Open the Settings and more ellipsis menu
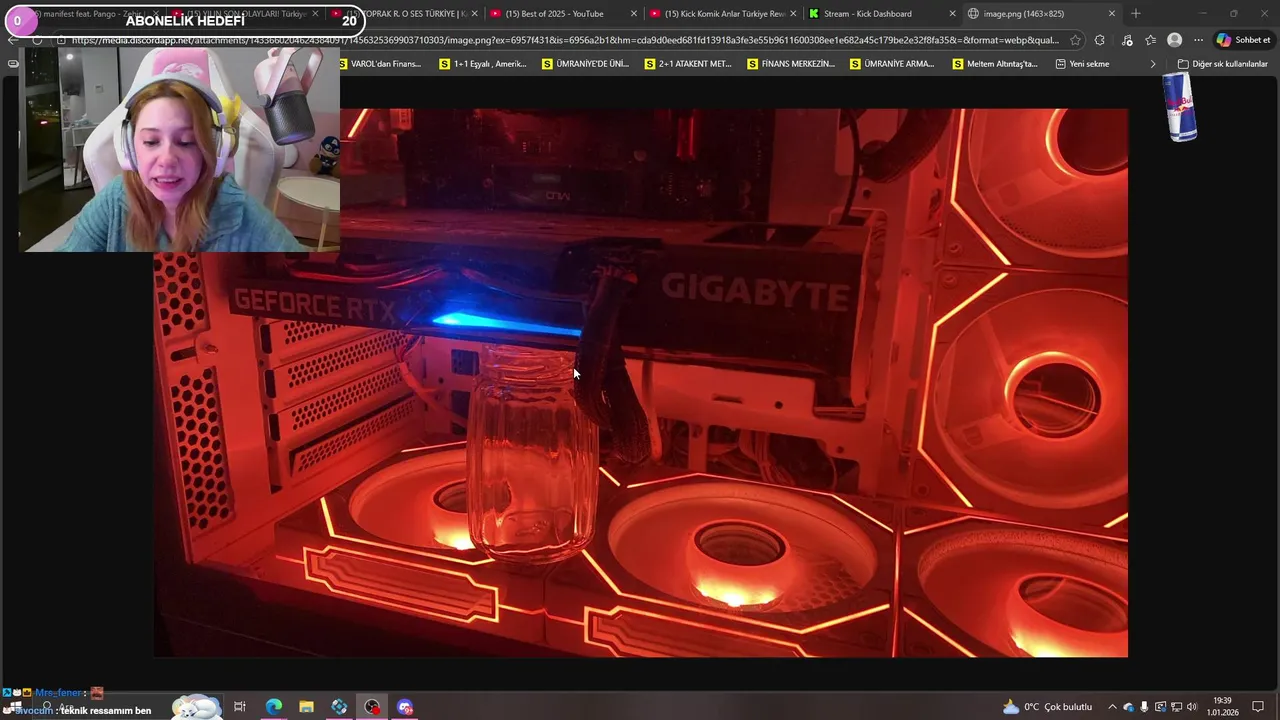1280x720 pixels. (1198, 40)
